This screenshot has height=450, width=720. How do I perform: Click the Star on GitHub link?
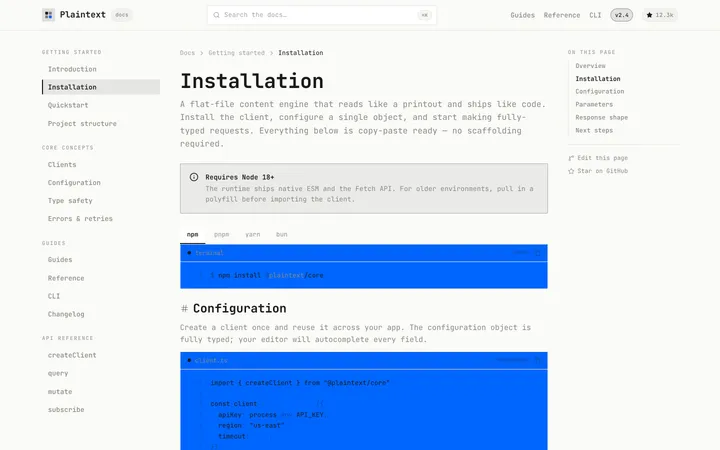point(598,171)
